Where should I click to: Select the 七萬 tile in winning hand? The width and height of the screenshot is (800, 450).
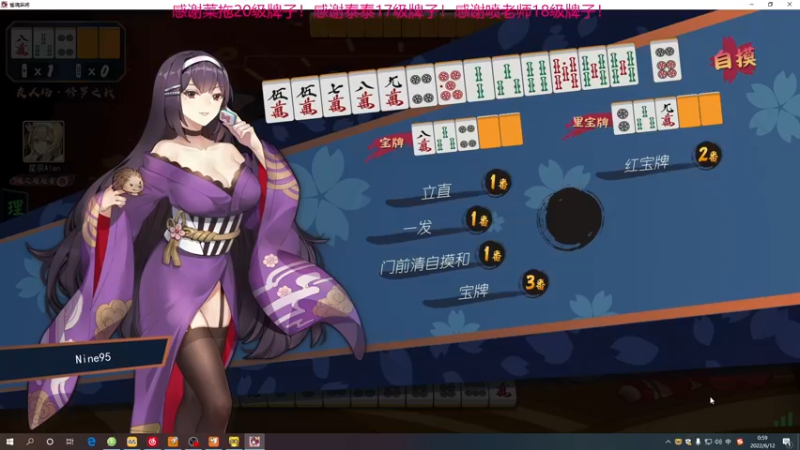tap(335, 97)
